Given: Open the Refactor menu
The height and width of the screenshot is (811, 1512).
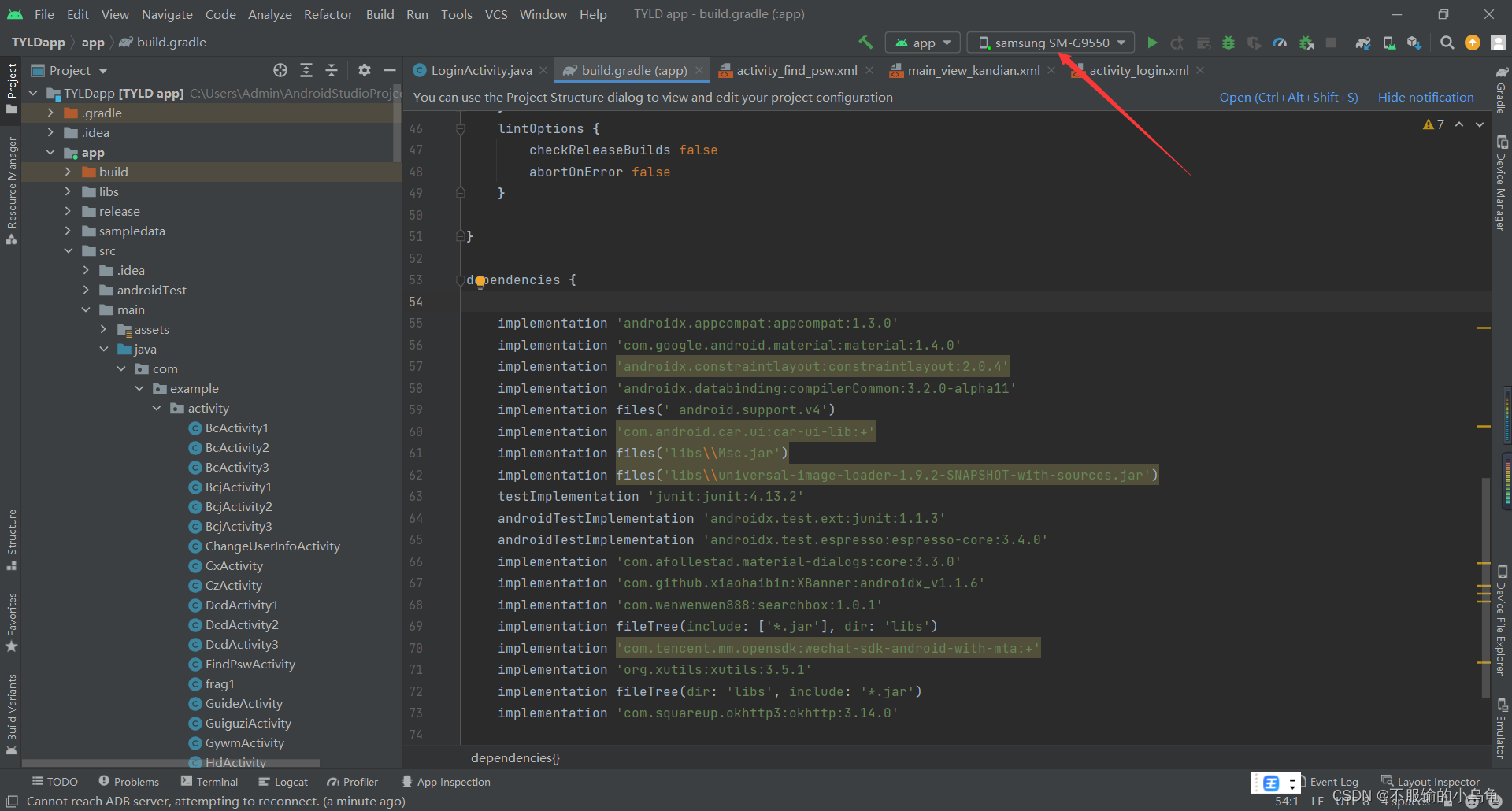Looking at the screenshot, I should [328, 14].
